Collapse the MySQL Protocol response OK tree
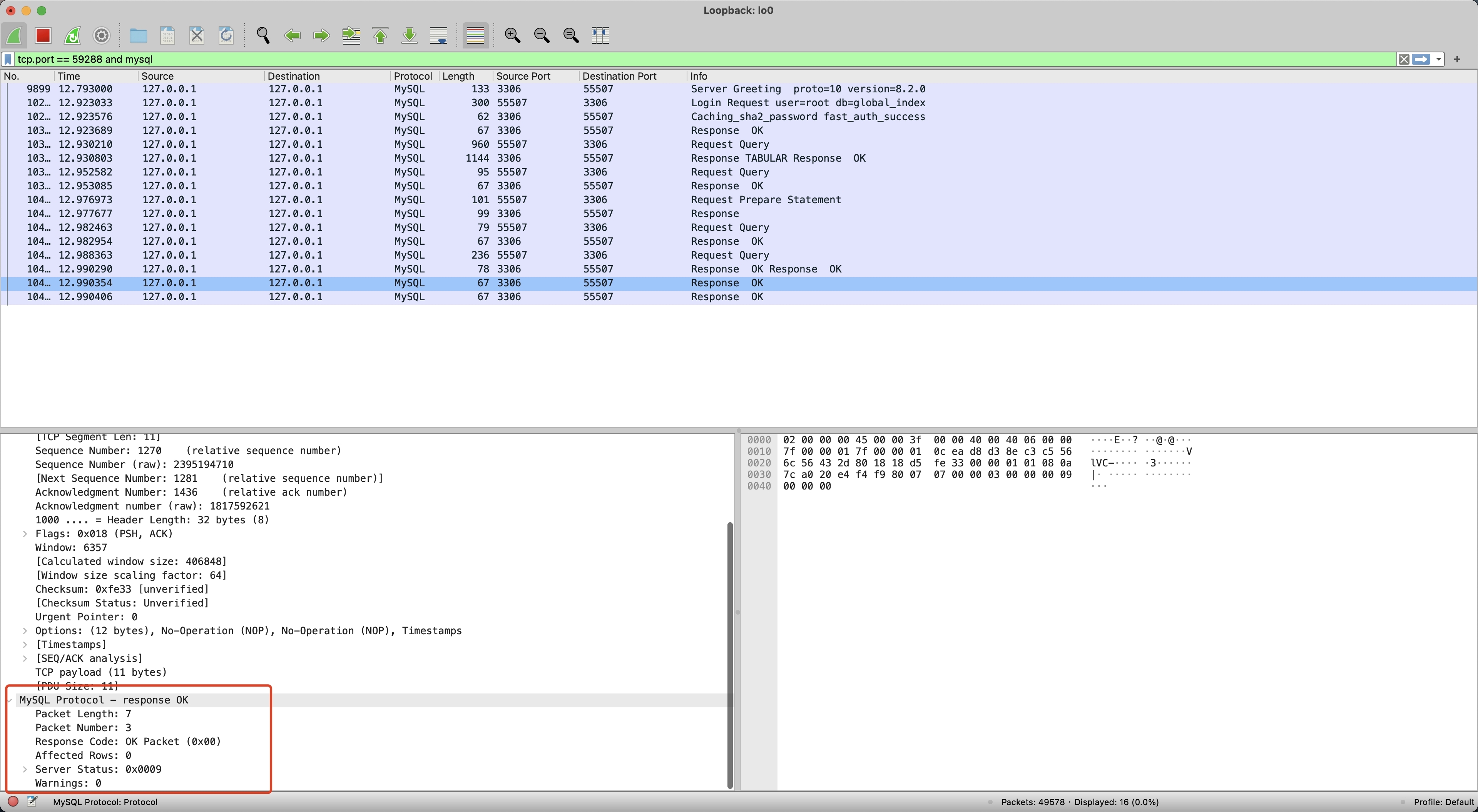This screenshot has height=812, width=1478. pos(10,700)
